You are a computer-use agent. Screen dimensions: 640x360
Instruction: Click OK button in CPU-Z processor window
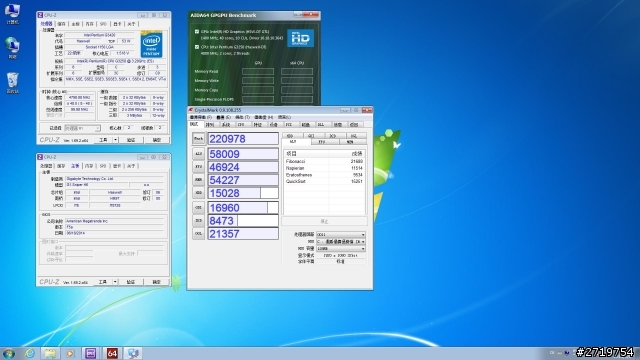coord(157,140)
